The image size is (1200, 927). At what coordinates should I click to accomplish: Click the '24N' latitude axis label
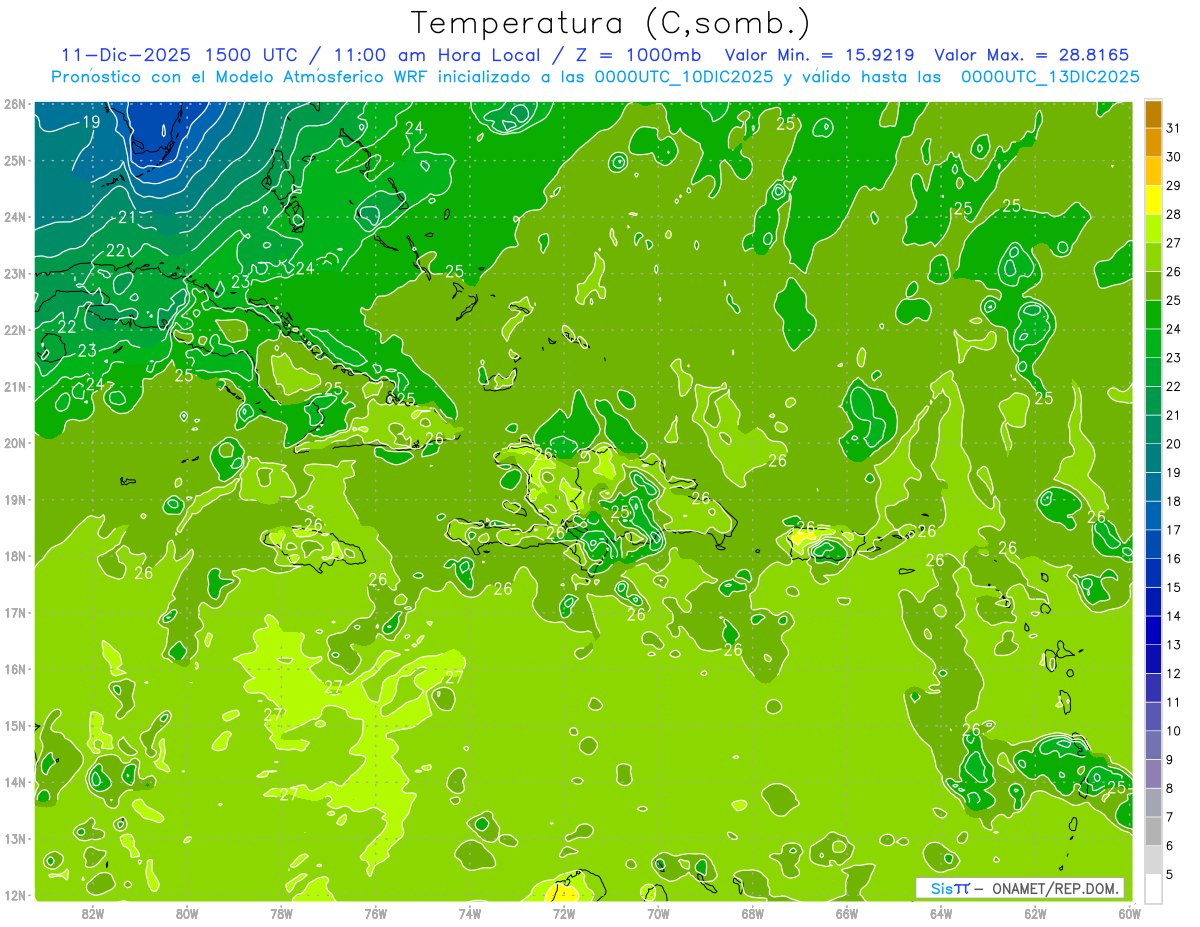(15, 217)
